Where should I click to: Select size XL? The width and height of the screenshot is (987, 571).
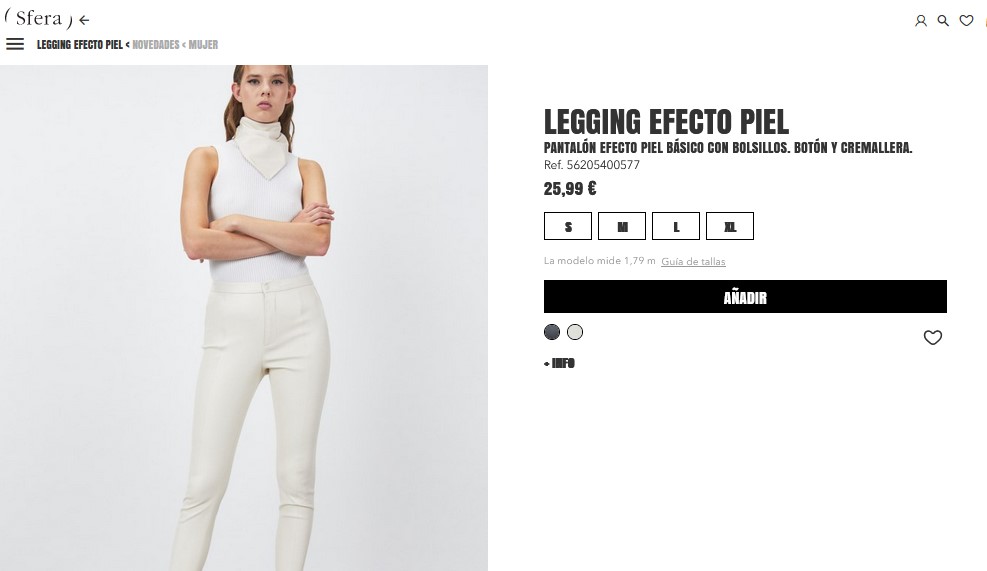point(730,226)
